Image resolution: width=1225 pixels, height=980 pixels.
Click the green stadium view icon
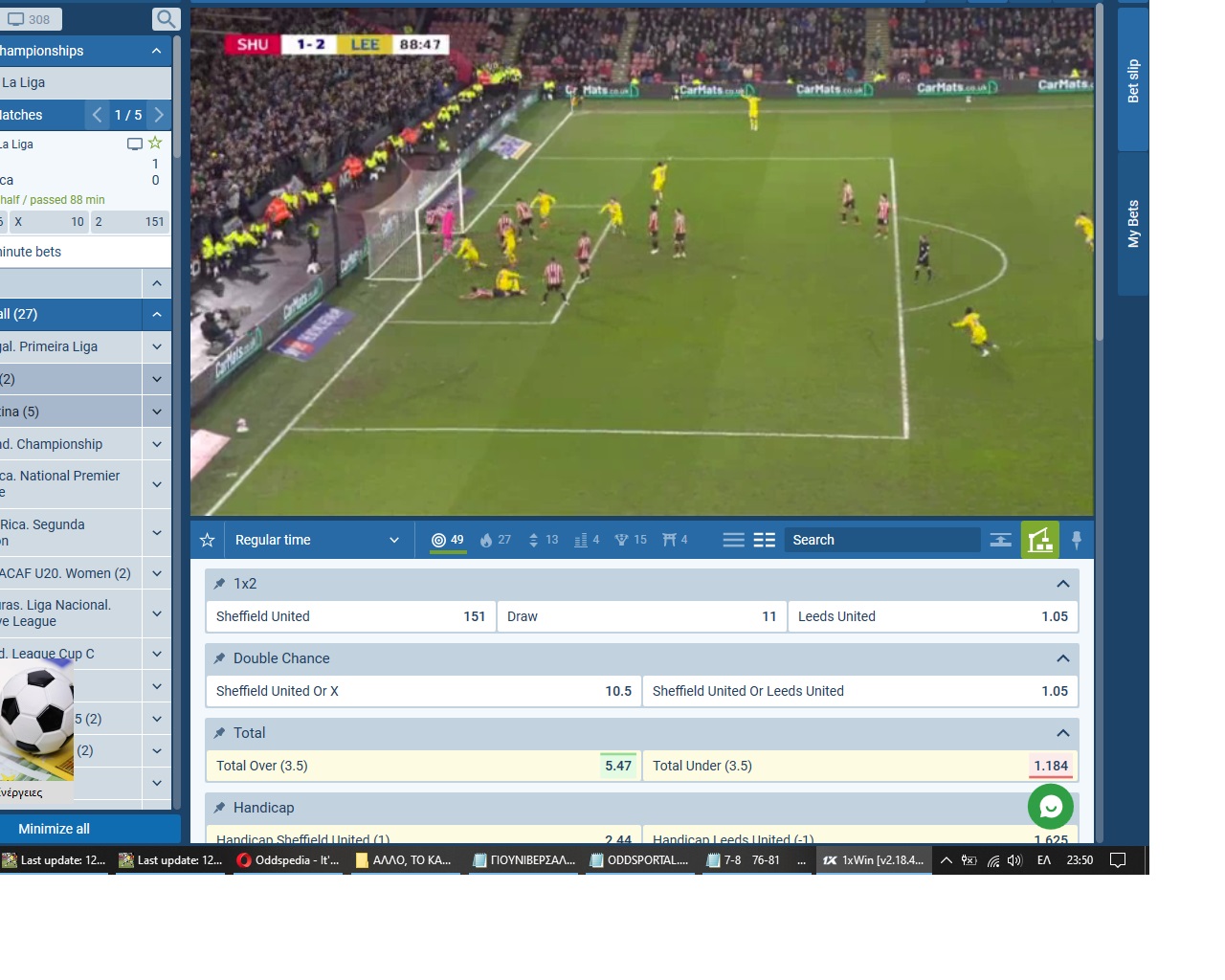(1039, 540)
